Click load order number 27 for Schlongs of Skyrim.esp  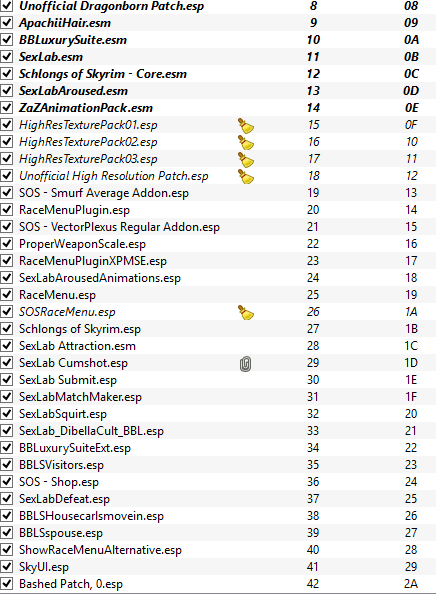tap(313, 329)
